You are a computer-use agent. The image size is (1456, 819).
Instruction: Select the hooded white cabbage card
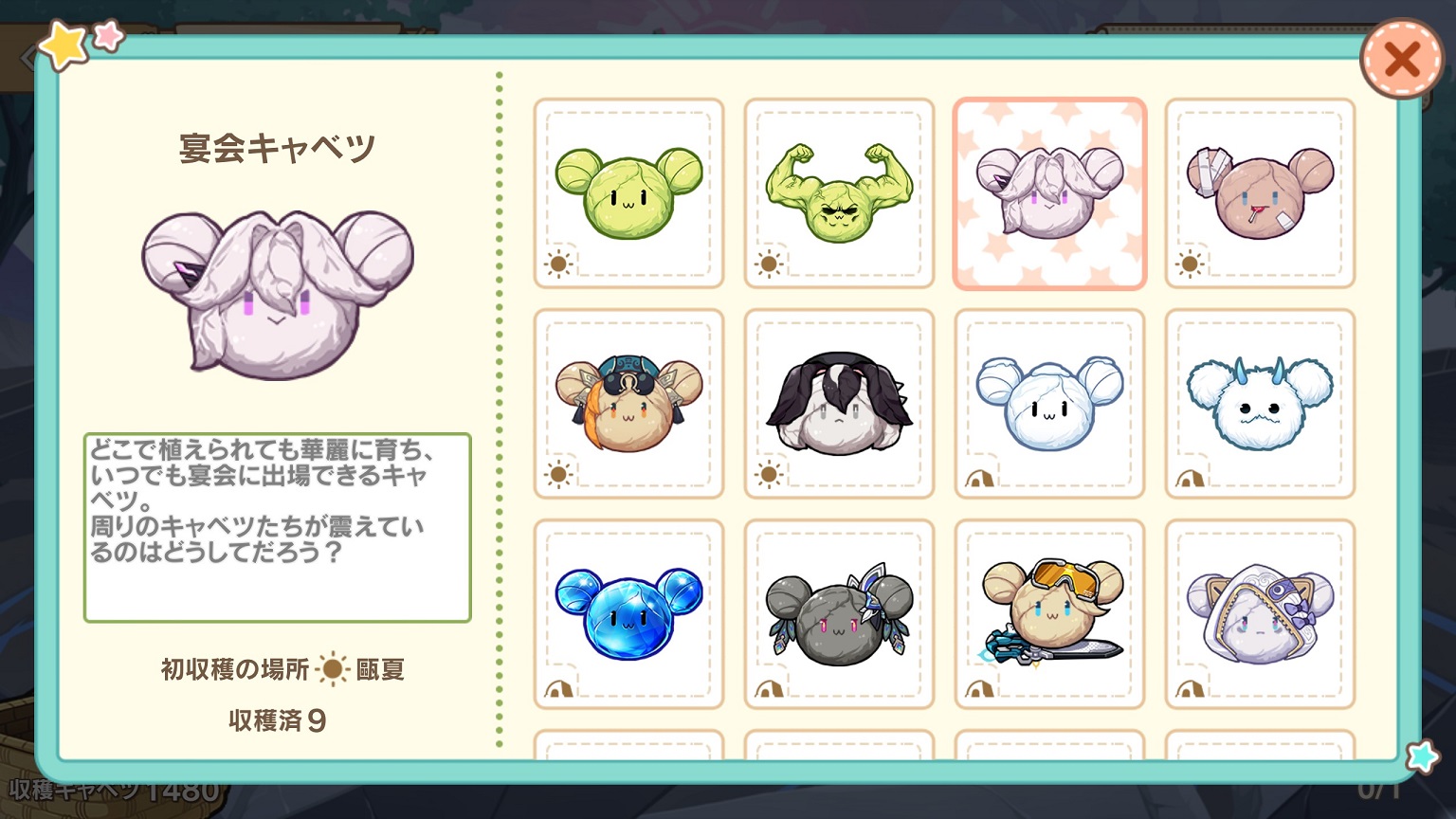[x=1260, y=614]
